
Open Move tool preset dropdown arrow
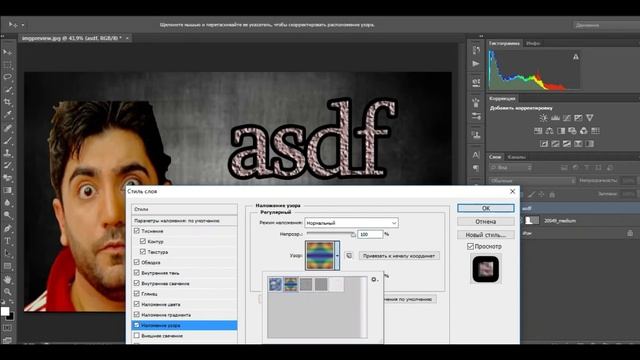pyautogui.click(x=23, y=25)
